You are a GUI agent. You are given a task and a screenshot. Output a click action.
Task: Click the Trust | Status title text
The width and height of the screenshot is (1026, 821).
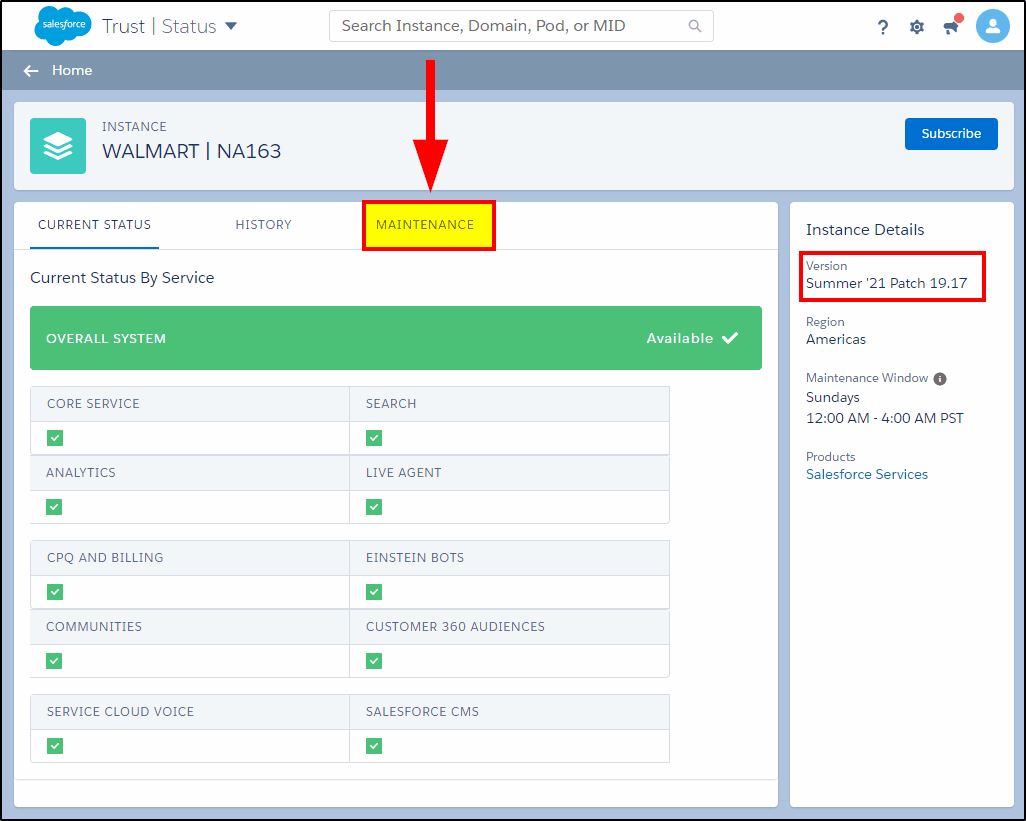[159, 26]
